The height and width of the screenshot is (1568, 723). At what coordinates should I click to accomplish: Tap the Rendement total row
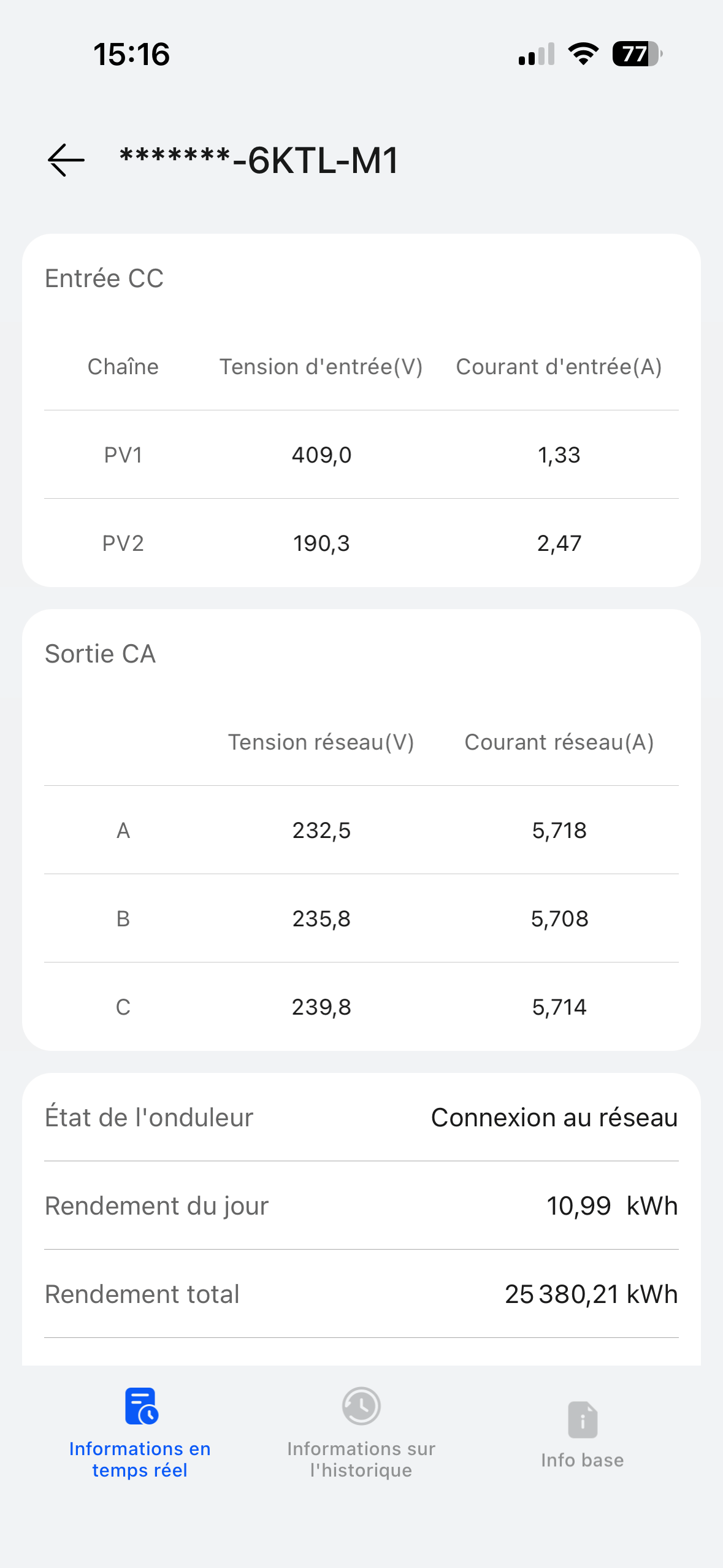click(361, 1294)
